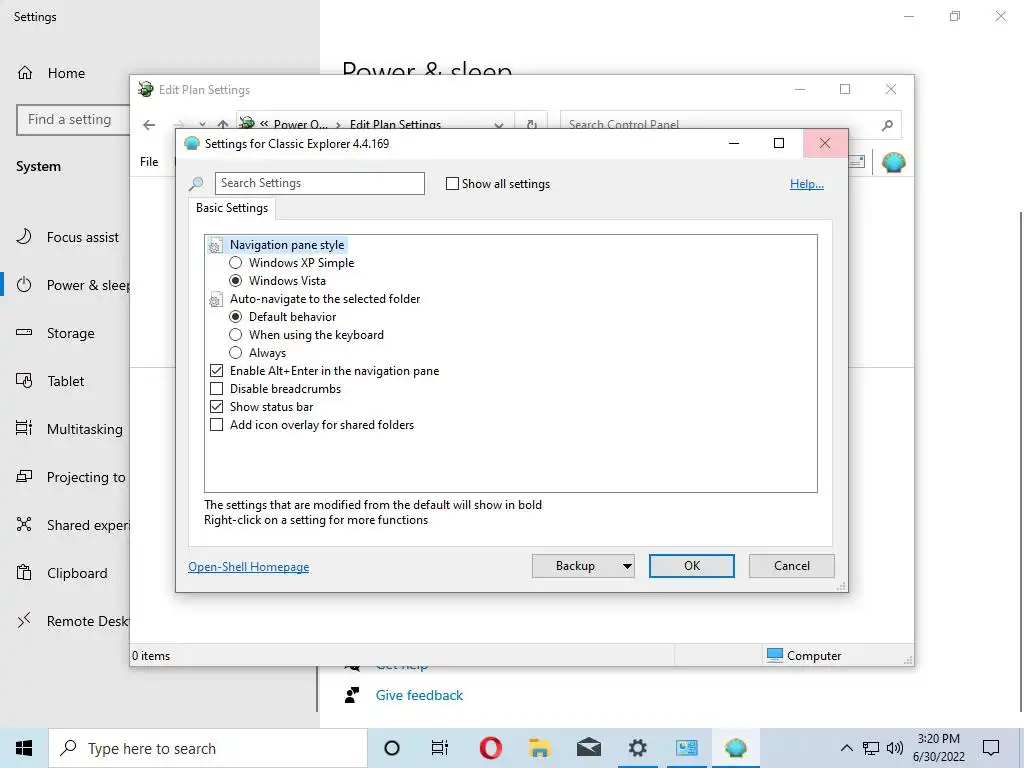Open volume control in system tray
The width and height of the screenshot is (1024, 768).
tap(895, 748)
